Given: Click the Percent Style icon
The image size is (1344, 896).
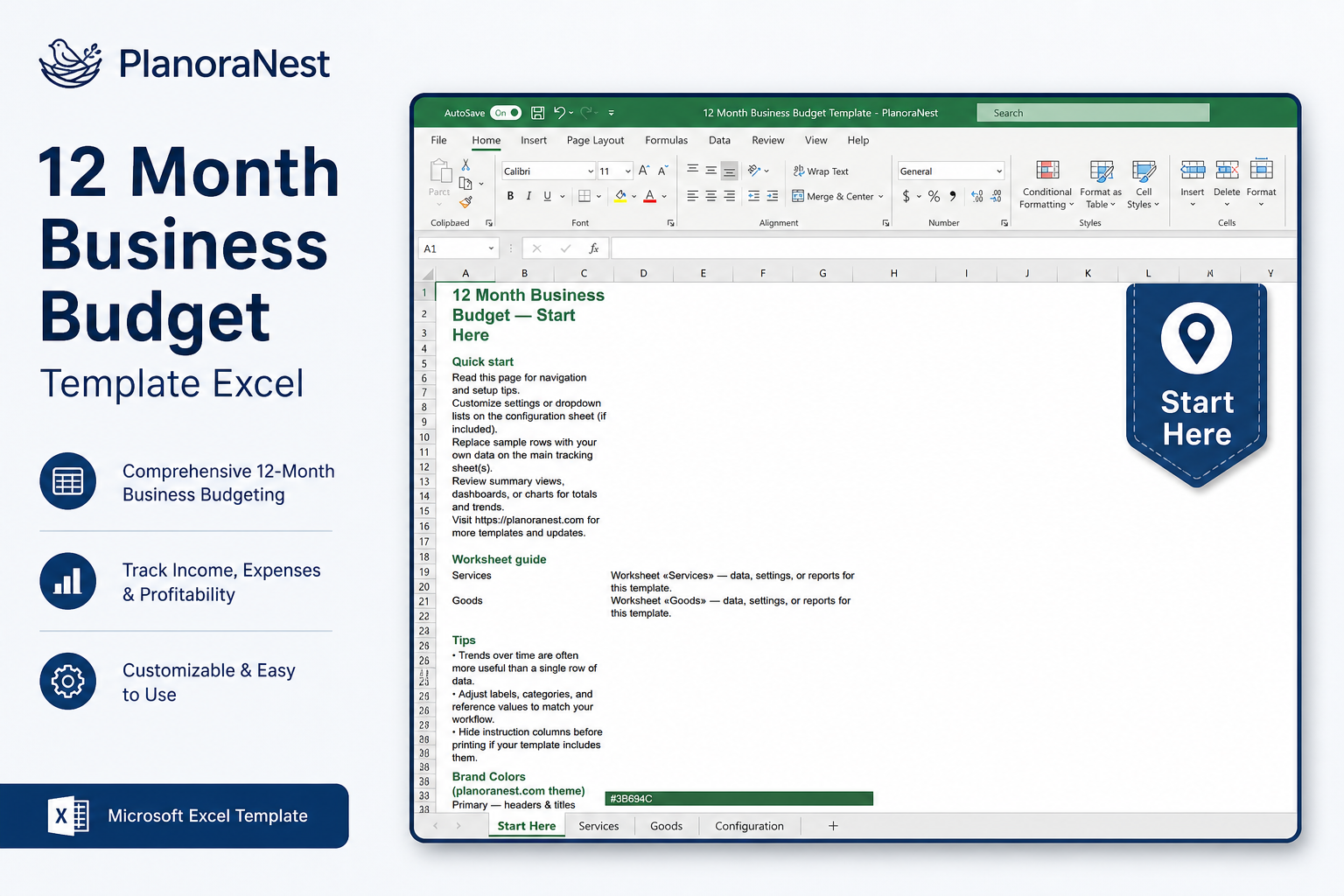Looking at the screenshot, I should click(x=934, y=196).
